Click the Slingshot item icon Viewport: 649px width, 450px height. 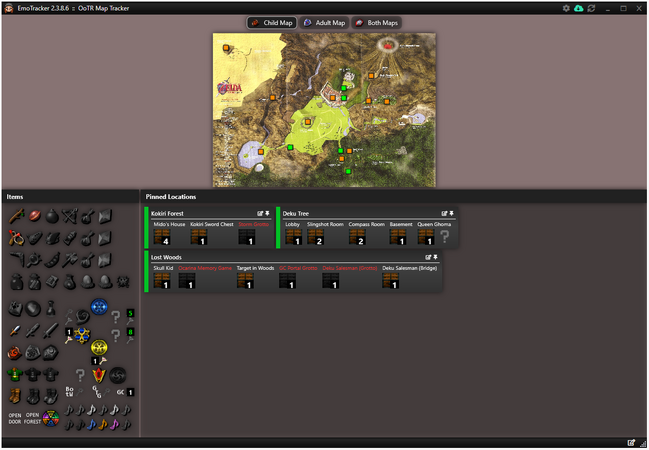tap(16, 238)
